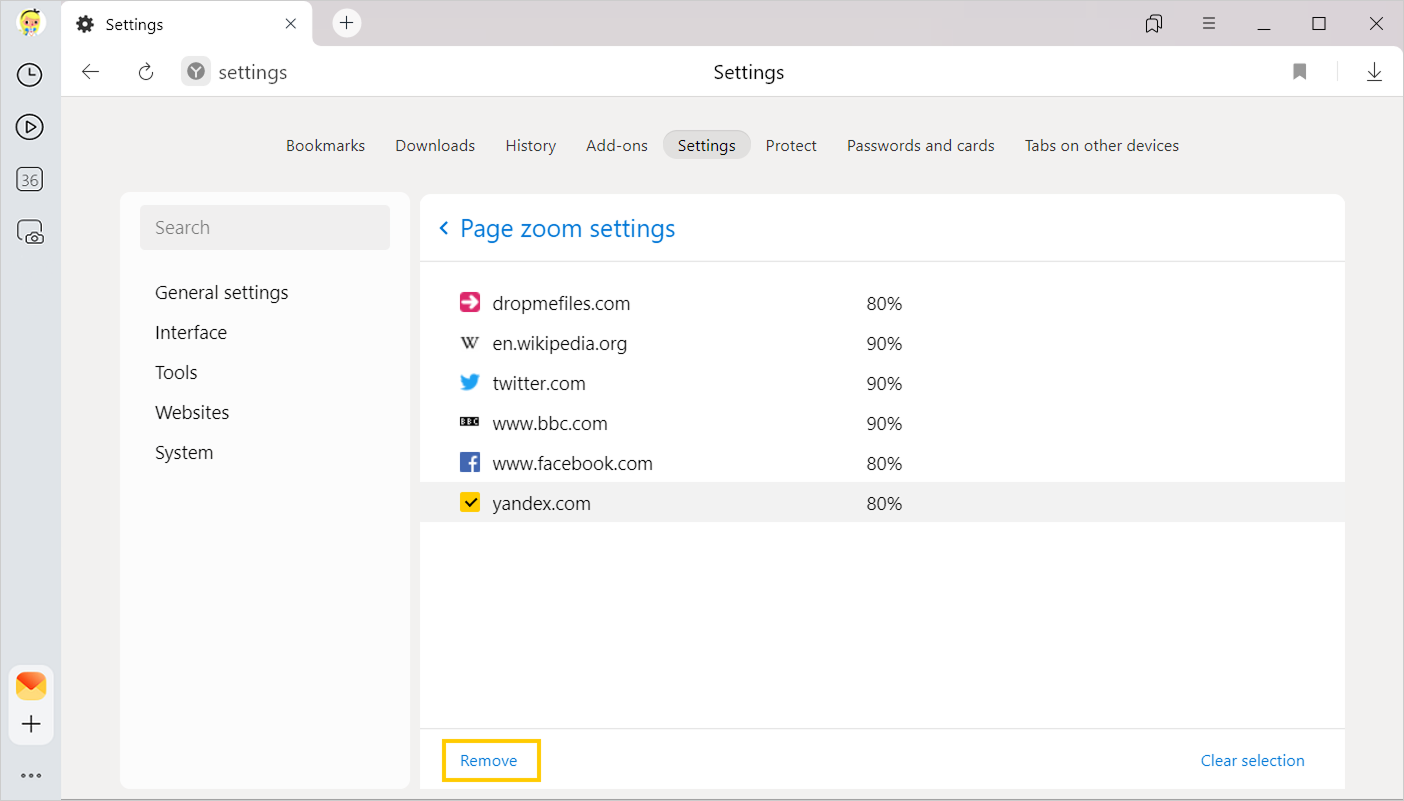Click the bookmark page icon in address bar
This screenshot has height=801, width=1404.
(1299, 72)
